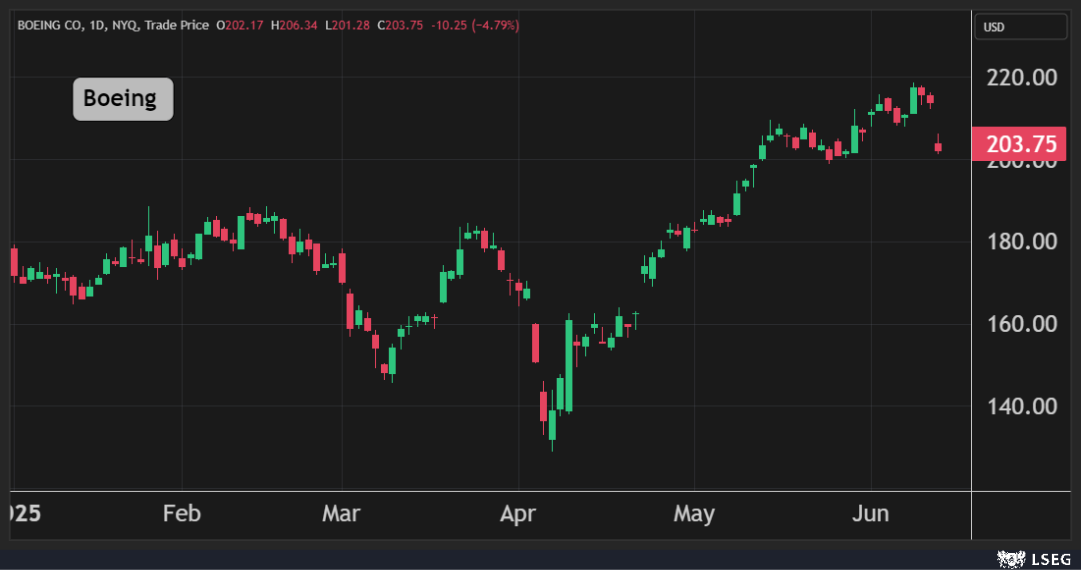The image size is (1081, 570).
Task: Click the open value O202.17
Action: click(238, 25)
